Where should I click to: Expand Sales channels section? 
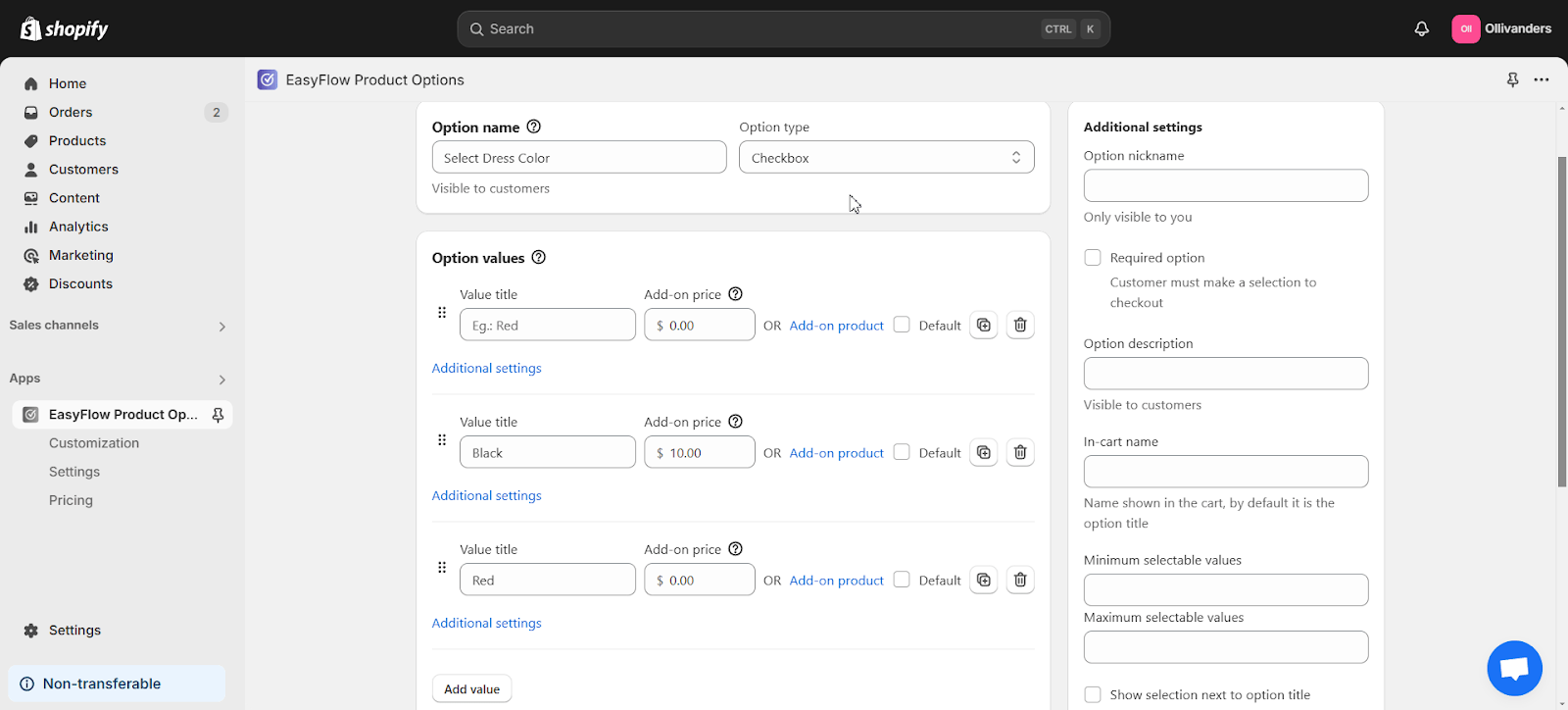tap(222, 327)
